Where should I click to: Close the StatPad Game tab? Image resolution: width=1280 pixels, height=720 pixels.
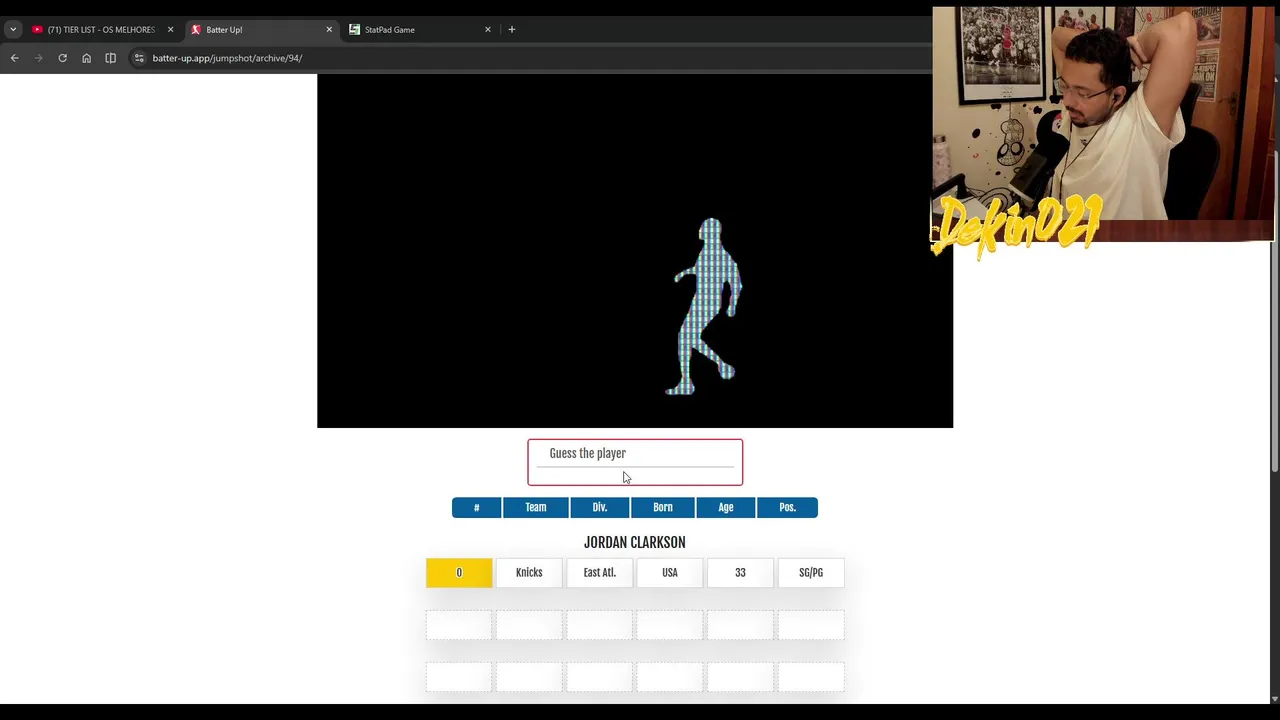[488, 30]
